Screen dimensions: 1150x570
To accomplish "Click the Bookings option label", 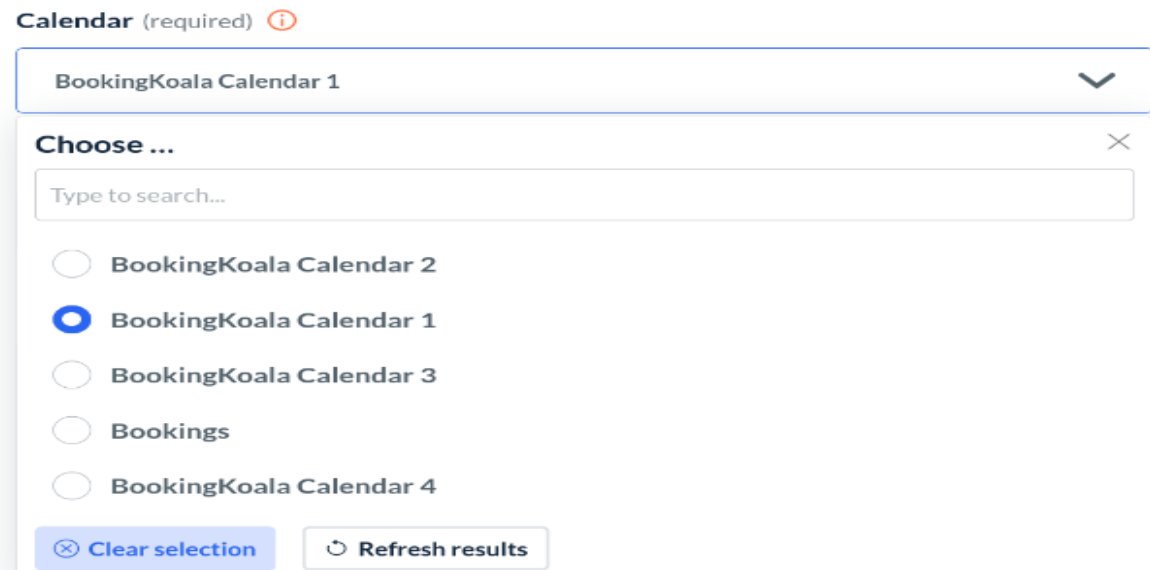I will point(170,431).
